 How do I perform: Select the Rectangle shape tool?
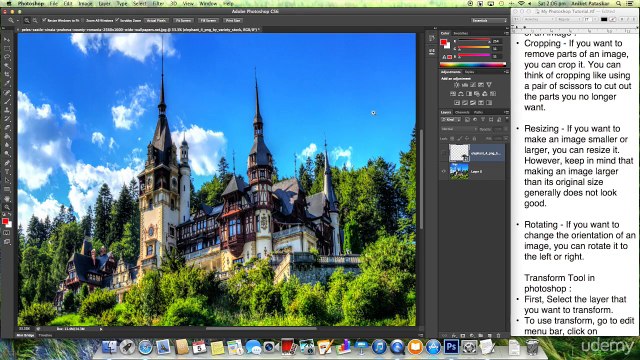(7, 189)
